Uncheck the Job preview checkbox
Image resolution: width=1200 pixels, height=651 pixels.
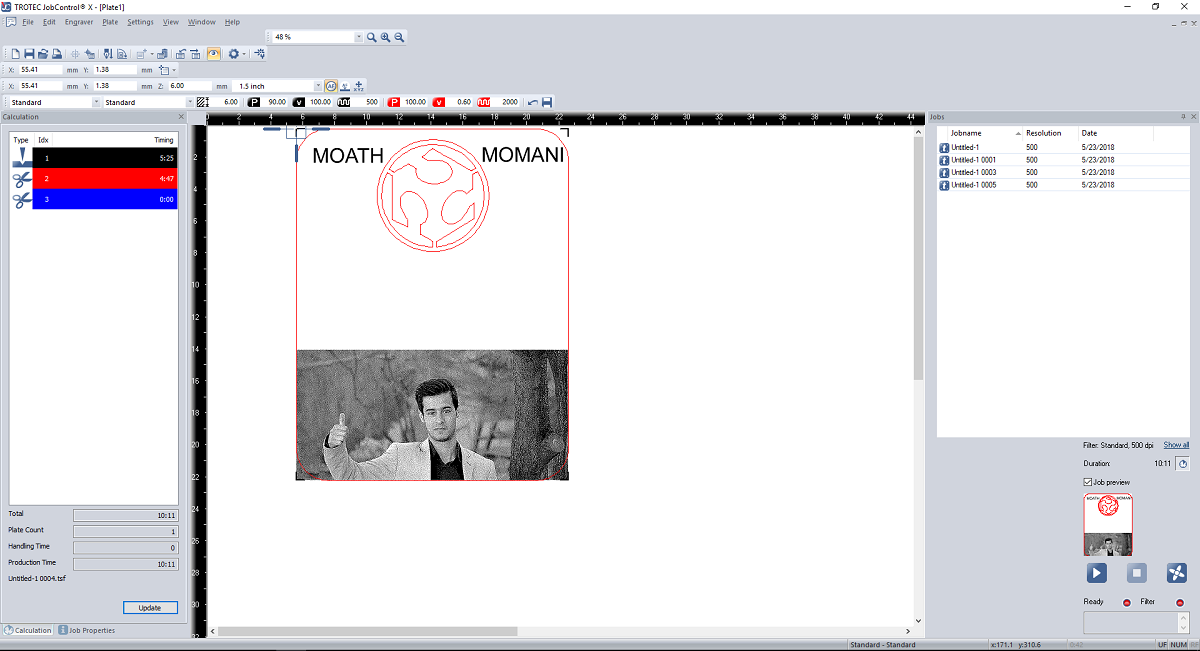1088,482
